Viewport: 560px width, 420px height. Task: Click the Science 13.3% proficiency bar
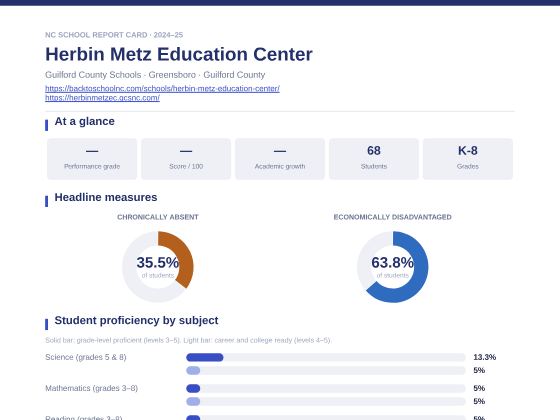coord(326,357)
